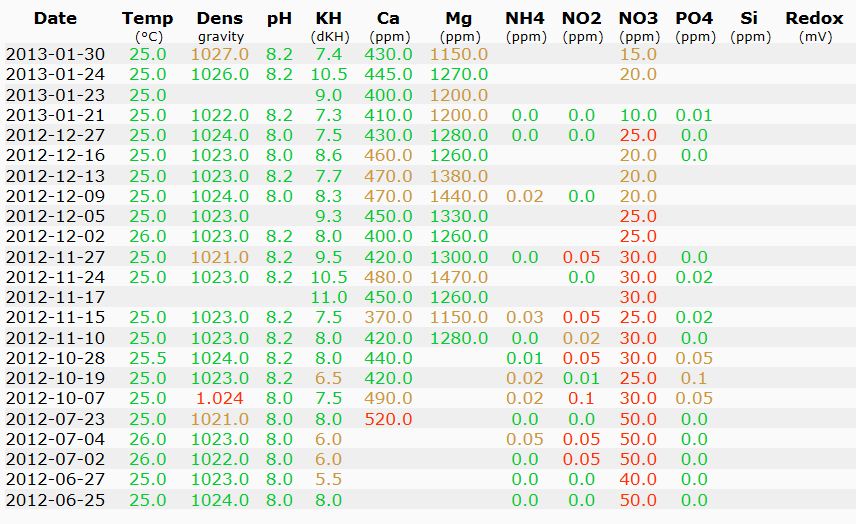Click the 1470.0 magnesium value

(x=458, y=277)
